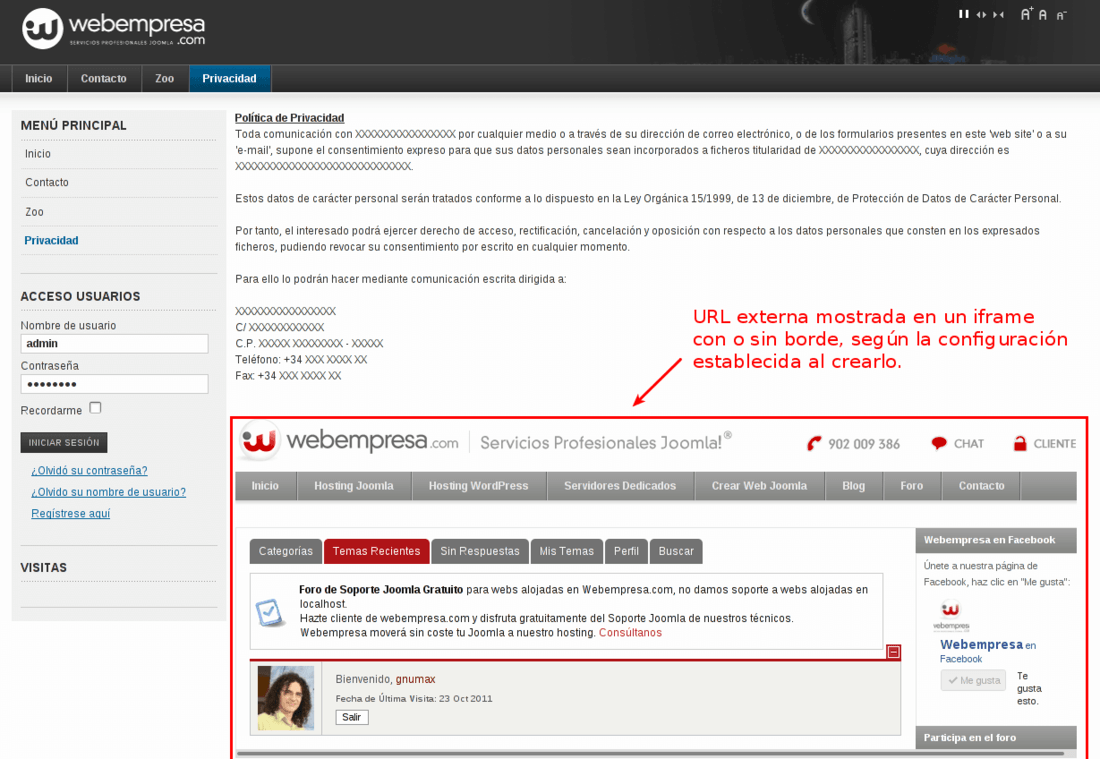The image size is (1100, 759).
Task: Click the Iniciar Sesión button
Action: pos(64,443)
